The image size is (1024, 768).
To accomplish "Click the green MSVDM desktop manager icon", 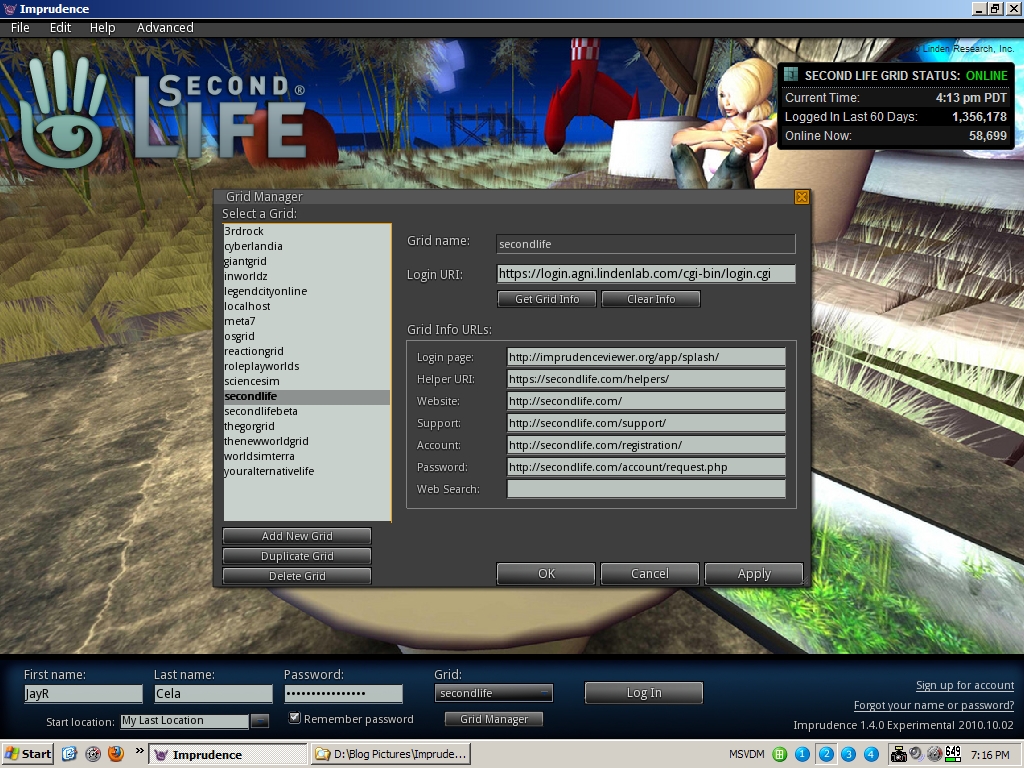I will [779, 754].
